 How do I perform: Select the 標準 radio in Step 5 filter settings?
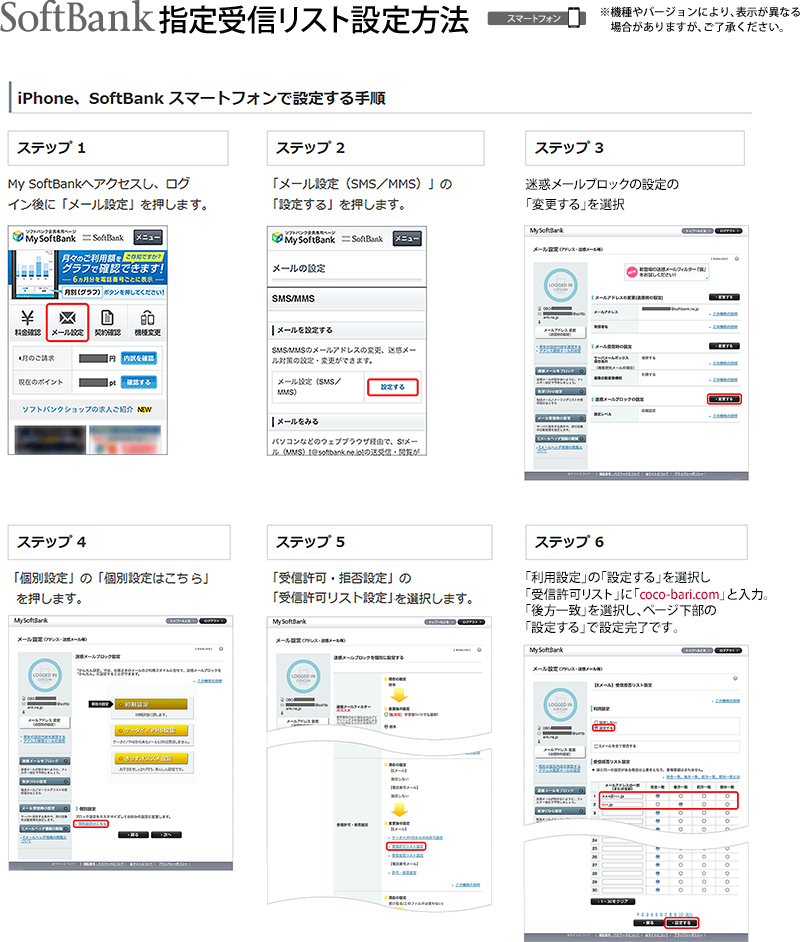(386, 726)
